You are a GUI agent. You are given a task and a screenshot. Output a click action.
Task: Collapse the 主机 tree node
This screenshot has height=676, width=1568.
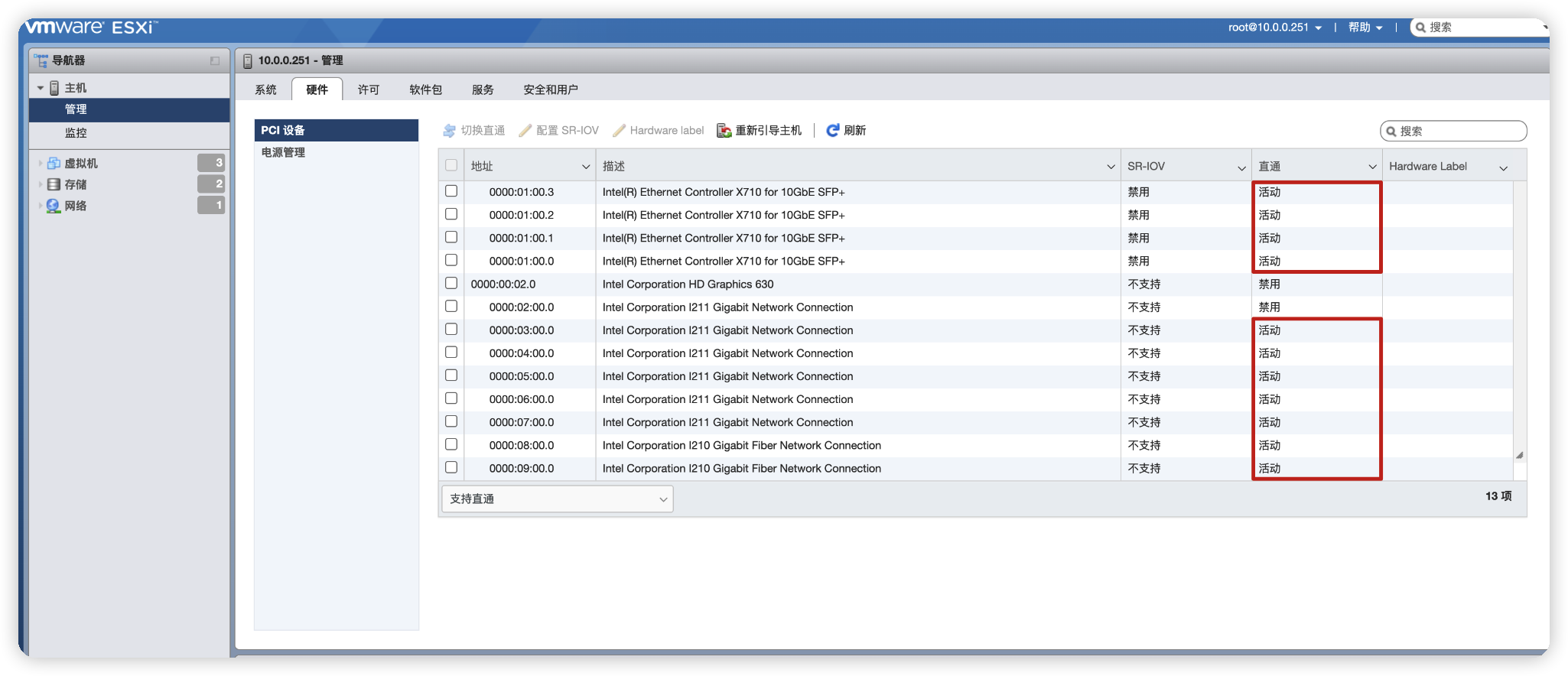[x=40, y=89]
